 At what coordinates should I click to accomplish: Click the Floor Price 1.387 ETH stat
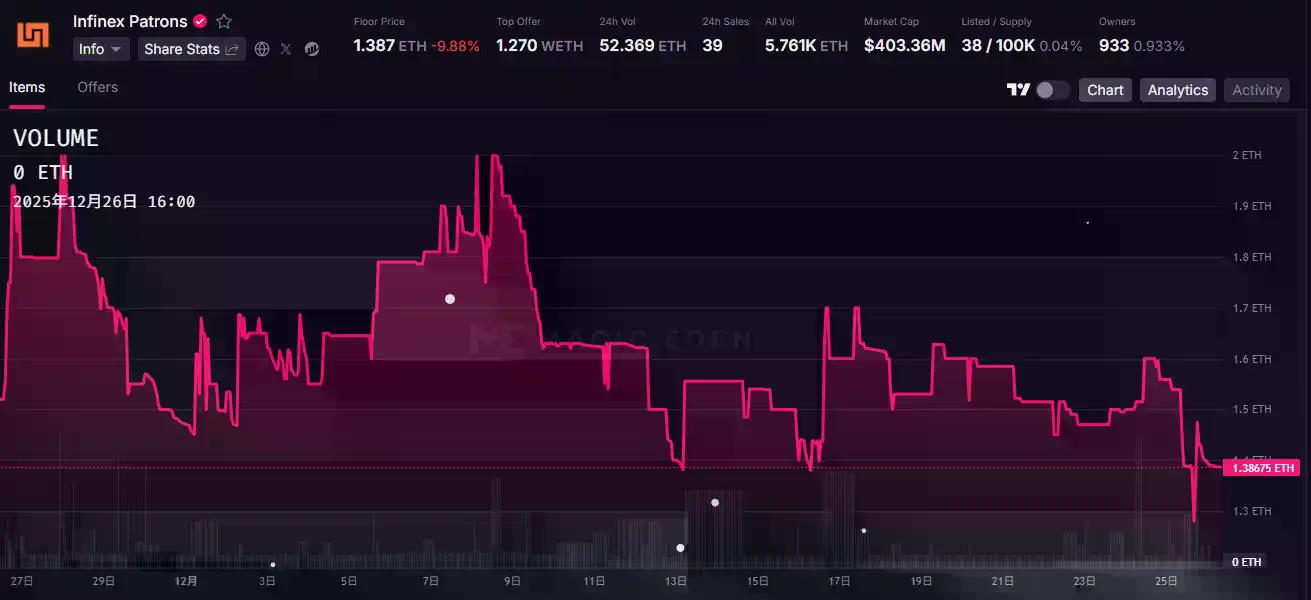click(416, 45)
